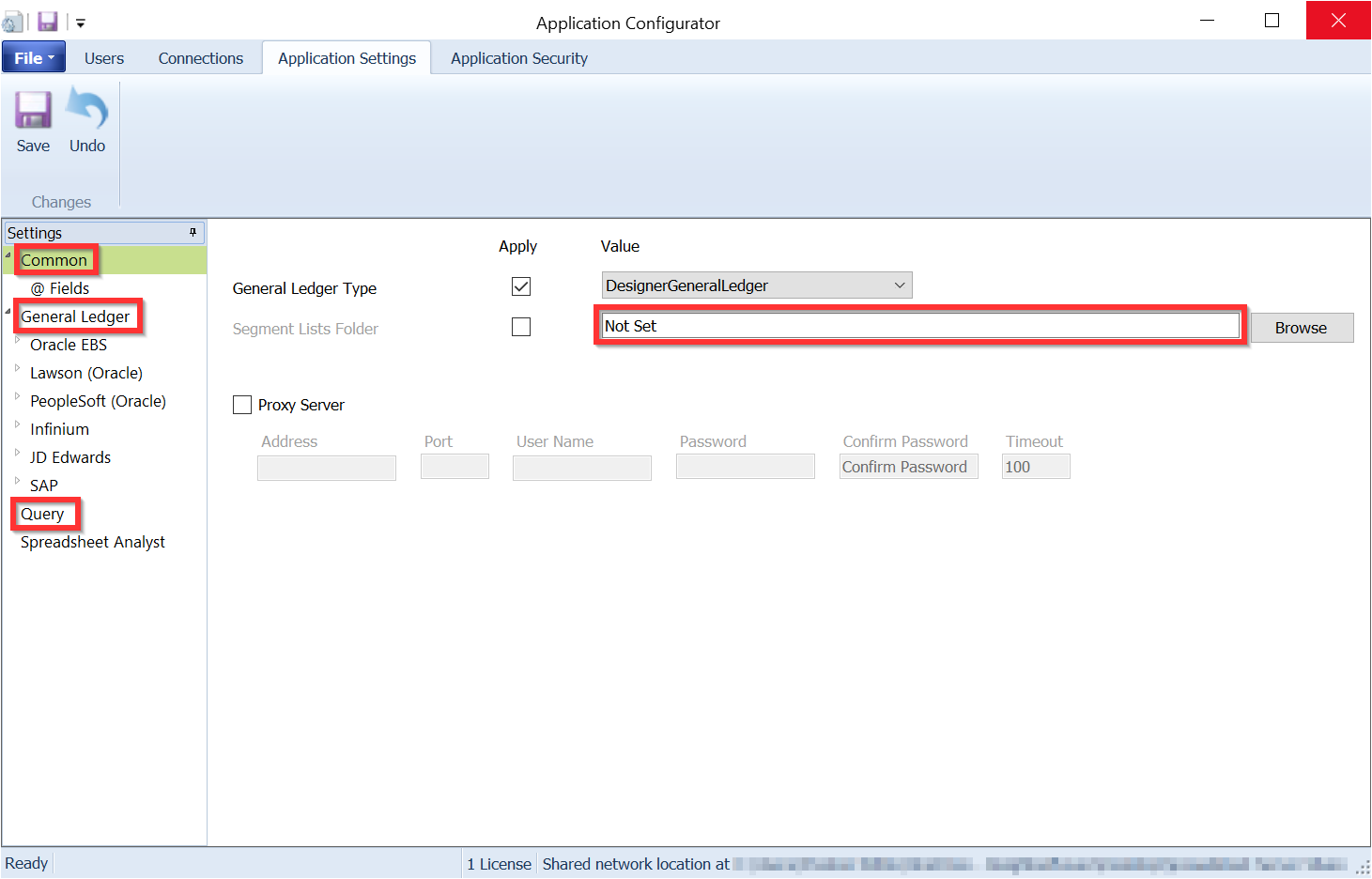Select JD Edwards in the settings tree
This screenshot has height=879, width=1372.
[x=70, y=457]
